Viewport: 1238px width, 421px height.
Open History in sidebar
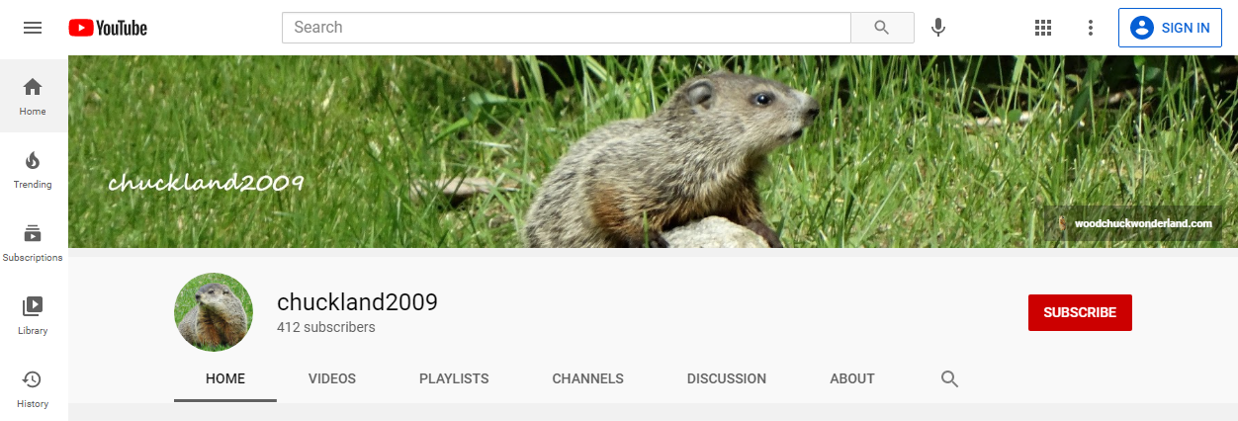[33, 388]
